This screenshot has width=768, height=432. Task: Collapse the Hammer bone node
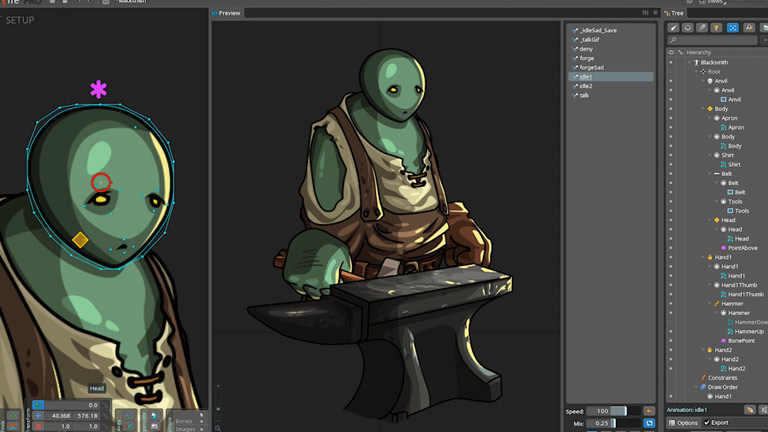pyautogui.click(x=710, y=304)
